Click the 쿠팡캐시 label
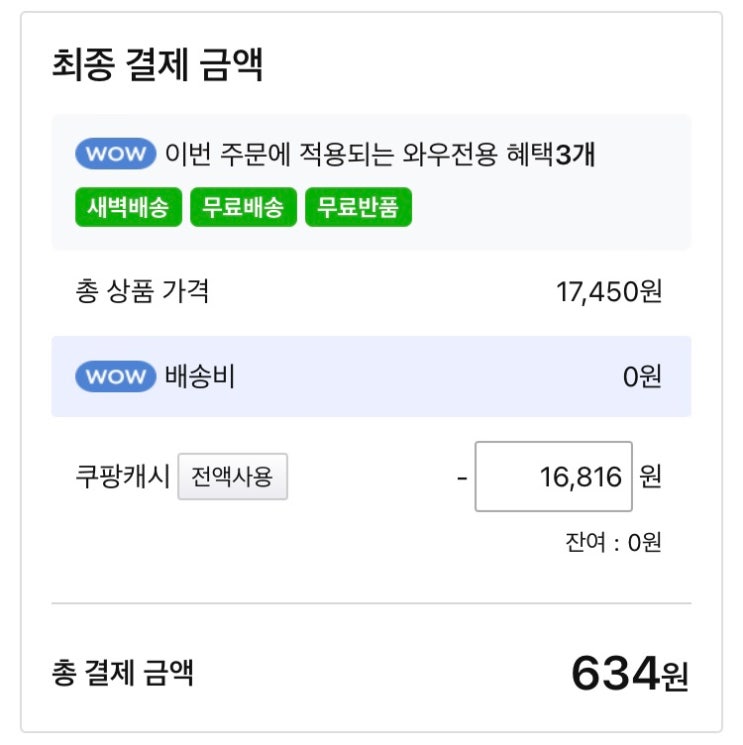 pos(123,476)
